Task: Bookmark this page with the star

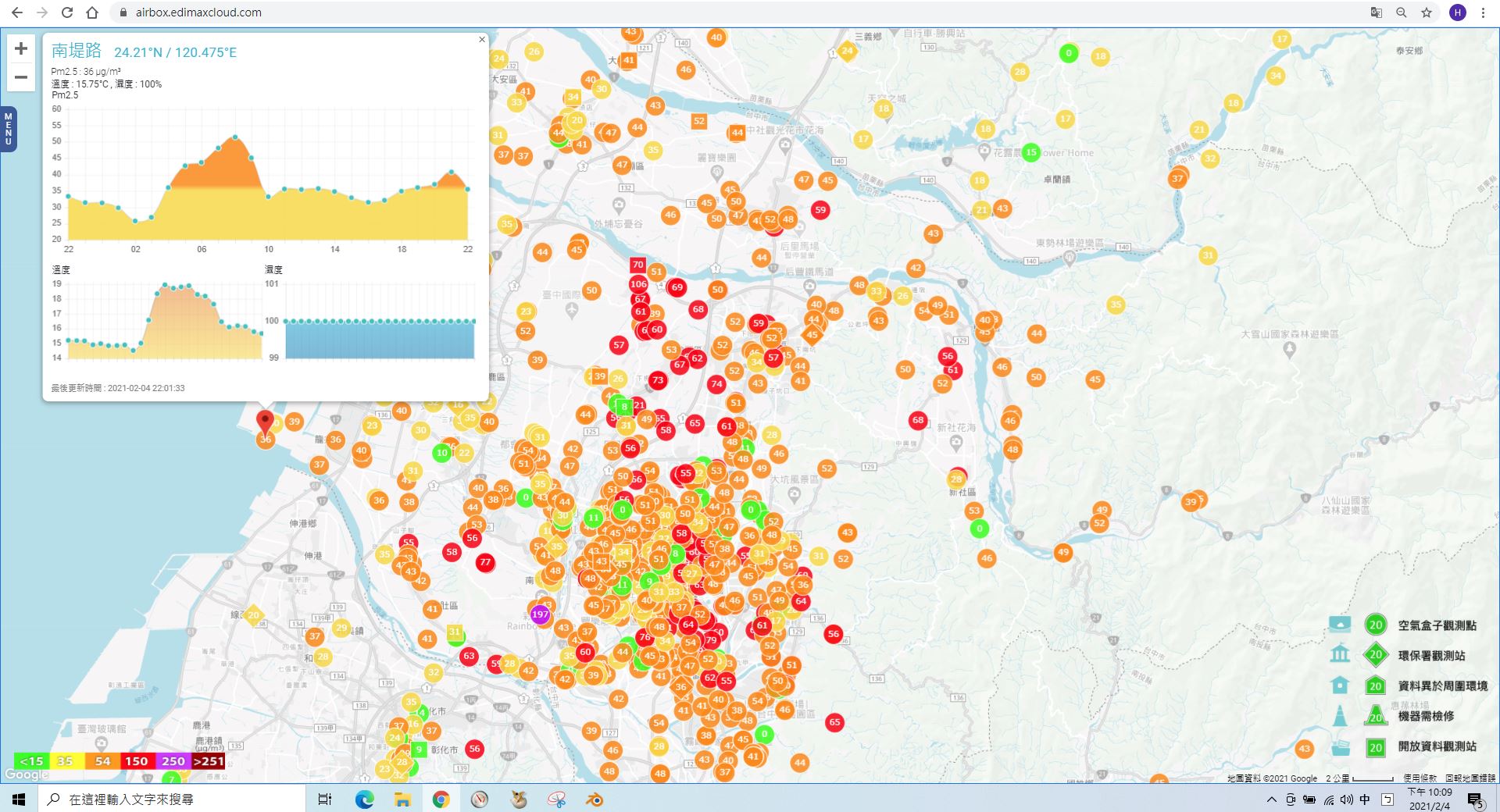Action: 1427,12
